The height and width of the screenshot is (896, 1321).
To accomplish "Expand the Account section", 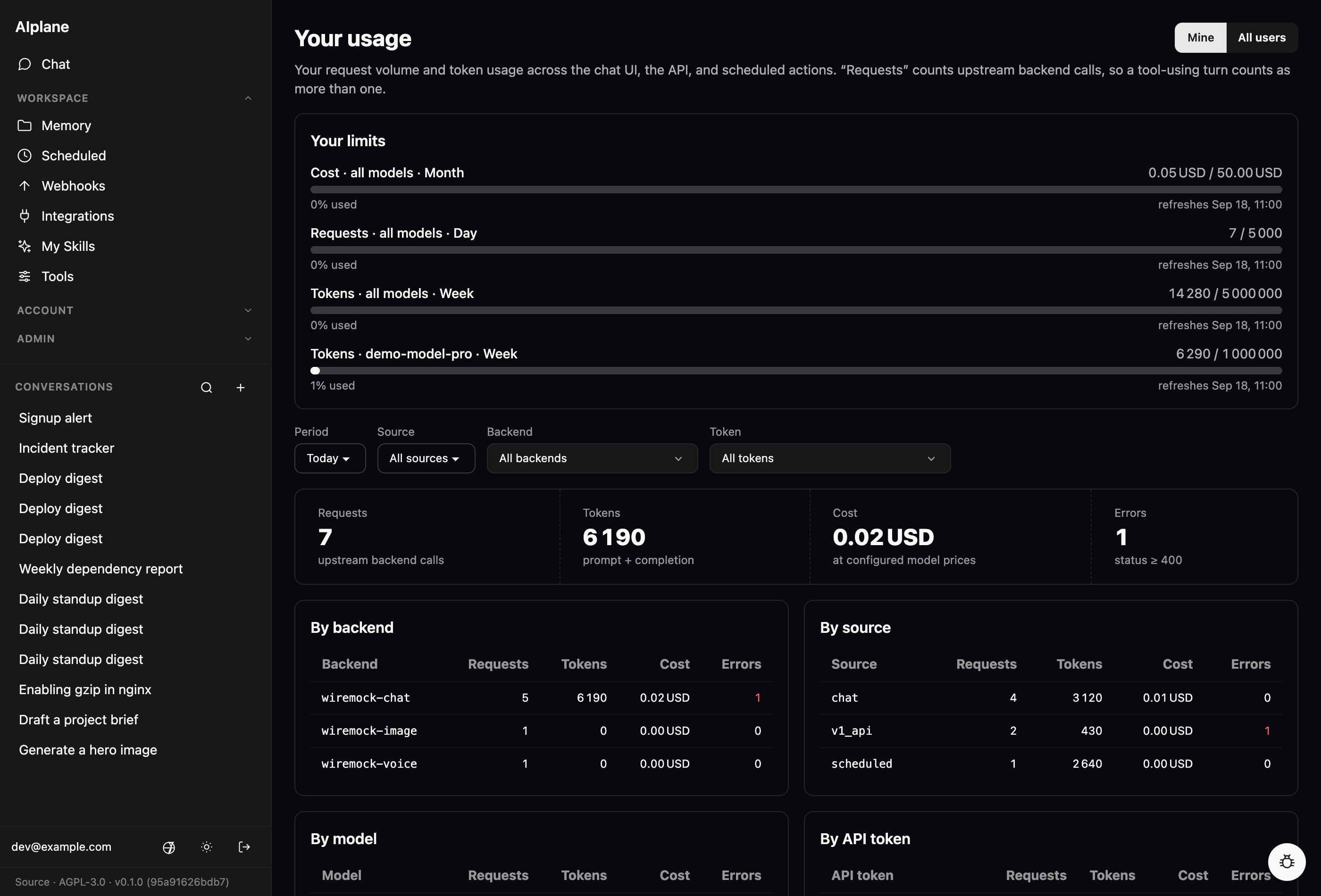I will click(135, 310).
